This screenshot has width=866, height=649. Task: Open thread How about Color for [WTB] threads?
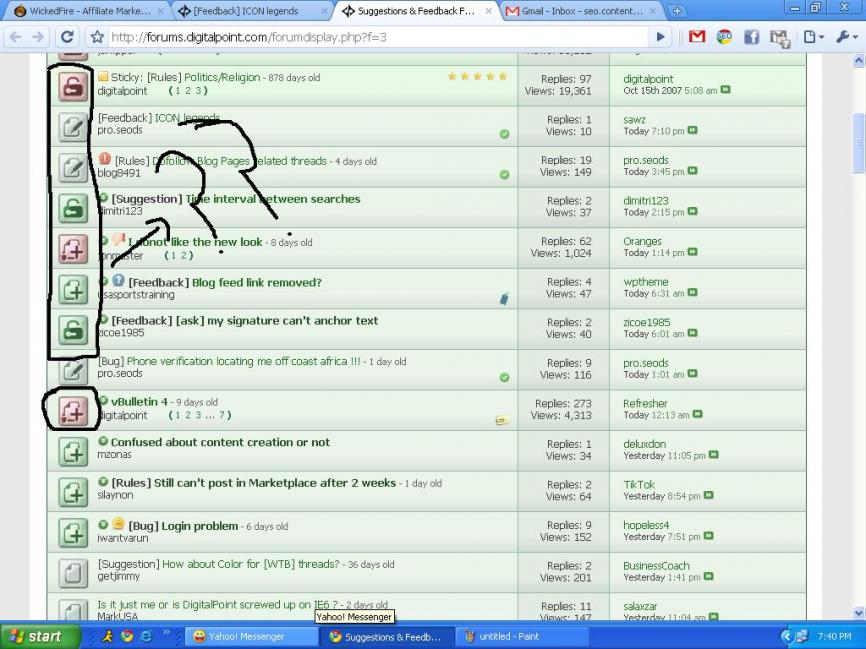click(251, 564)
